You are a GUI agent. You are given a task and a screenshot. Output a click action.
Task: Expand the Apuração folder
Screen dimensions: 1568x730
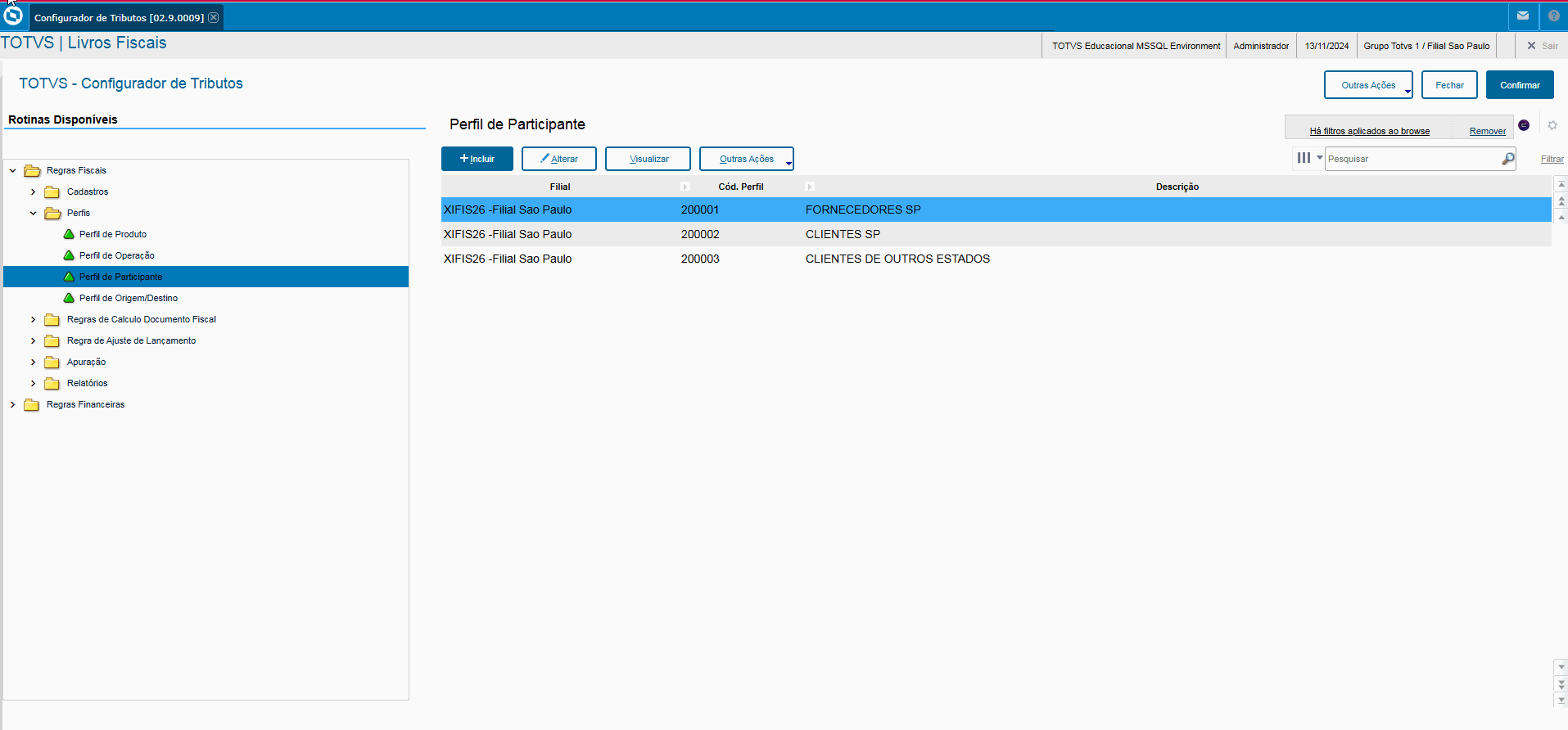(x=34, y=362)
